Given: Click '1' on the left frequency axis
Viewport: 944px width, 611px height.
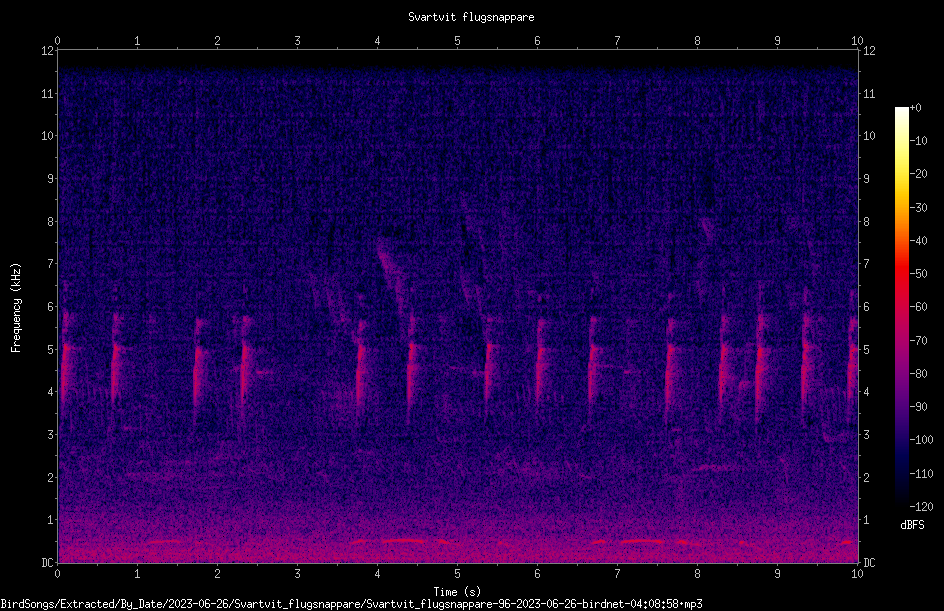Looking at the screenshot, I should pos(51,520).
